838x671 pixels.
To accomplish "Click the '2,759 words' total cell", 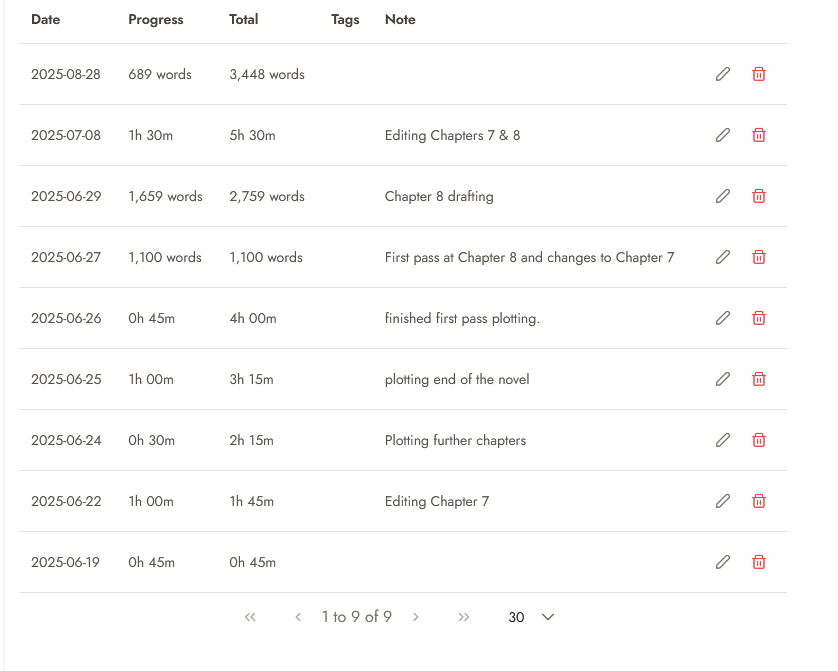I will (x=267, y=196).
